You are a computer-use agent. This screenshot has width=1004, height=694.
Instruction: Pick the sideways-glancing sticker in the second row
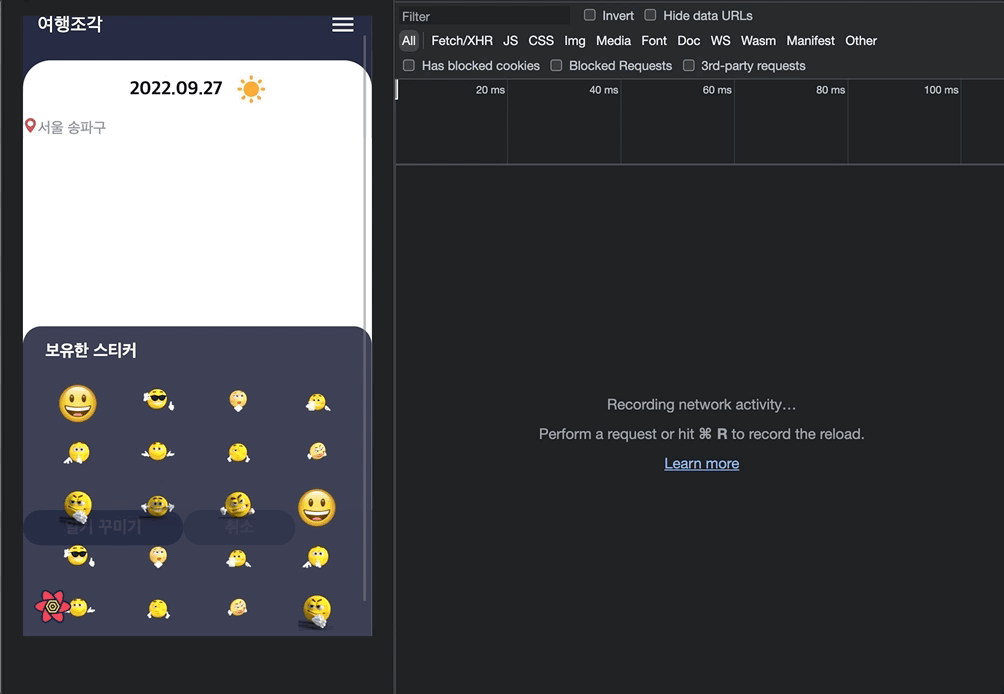click(x=238, y=453)
